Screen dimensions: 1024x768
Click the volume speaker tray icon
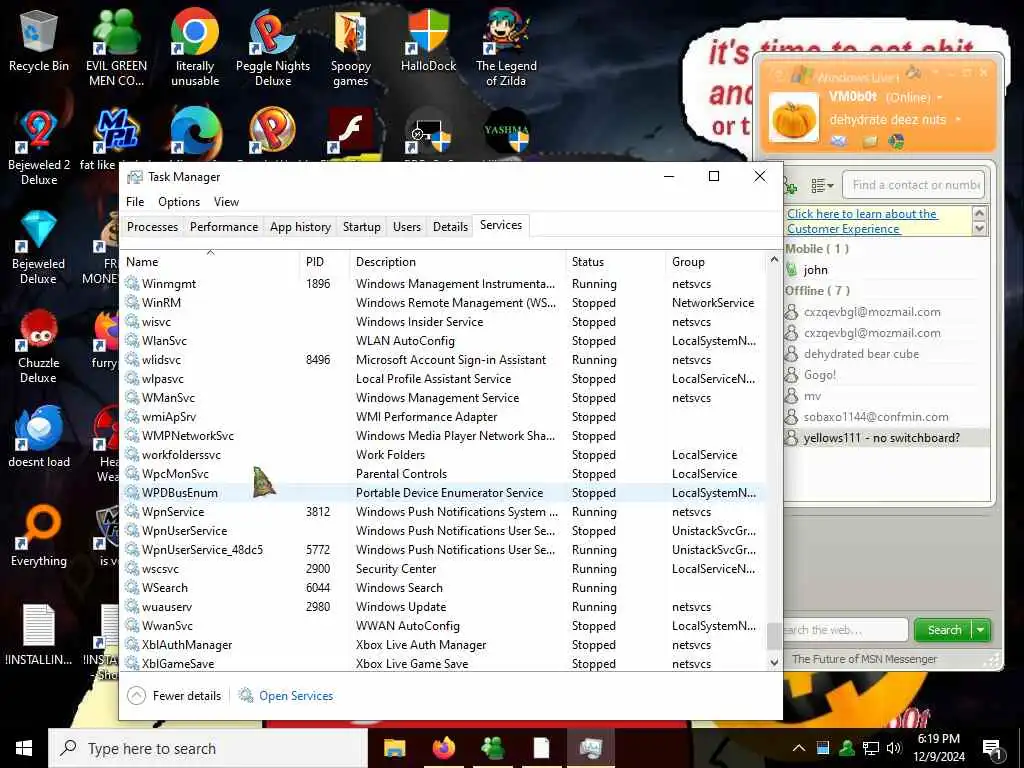pyautogui.click(x=894, y=748)
